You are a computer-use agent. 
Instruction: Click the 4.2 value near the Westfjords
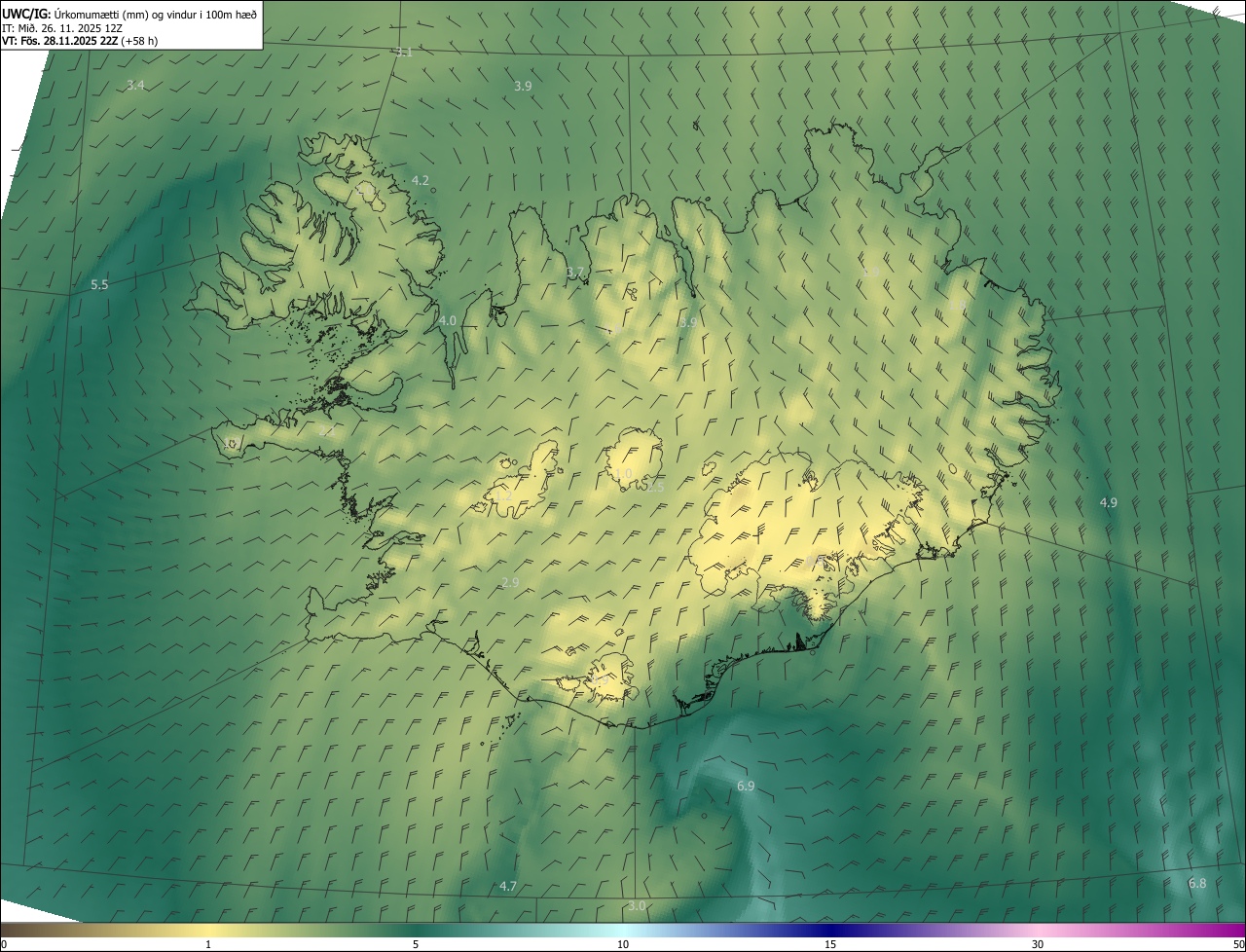(421, 180)
